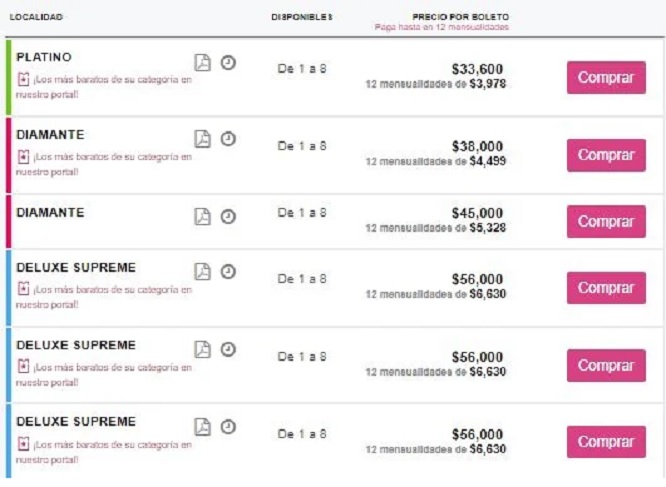Click the clock icon in the second Deluxe Supreme row
Viewport: 666px width, 487px height.
pos(228,349)
